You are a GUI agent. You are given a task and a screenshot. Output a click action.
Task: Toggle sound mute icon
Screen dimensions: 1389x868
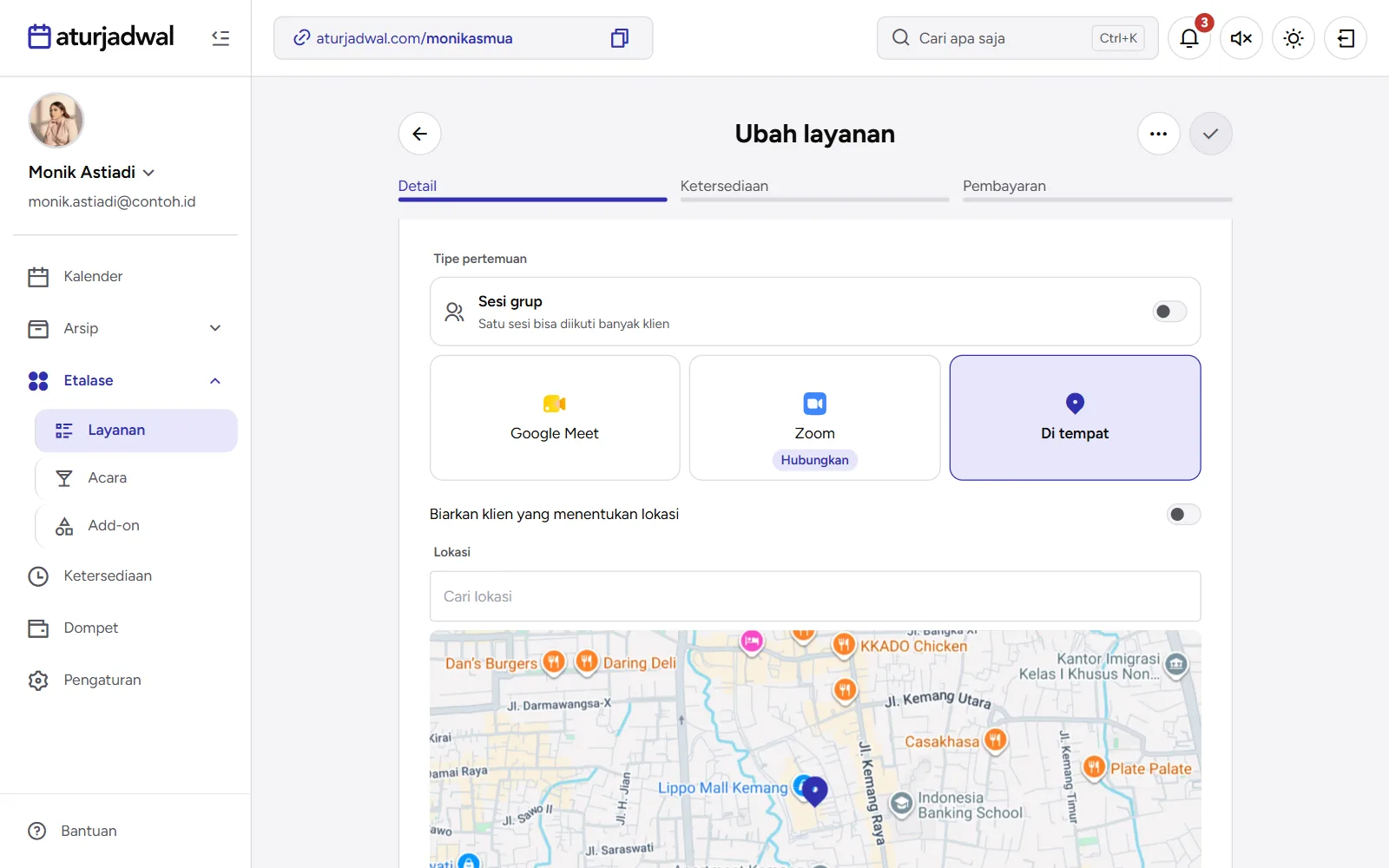coord(1241,38)
